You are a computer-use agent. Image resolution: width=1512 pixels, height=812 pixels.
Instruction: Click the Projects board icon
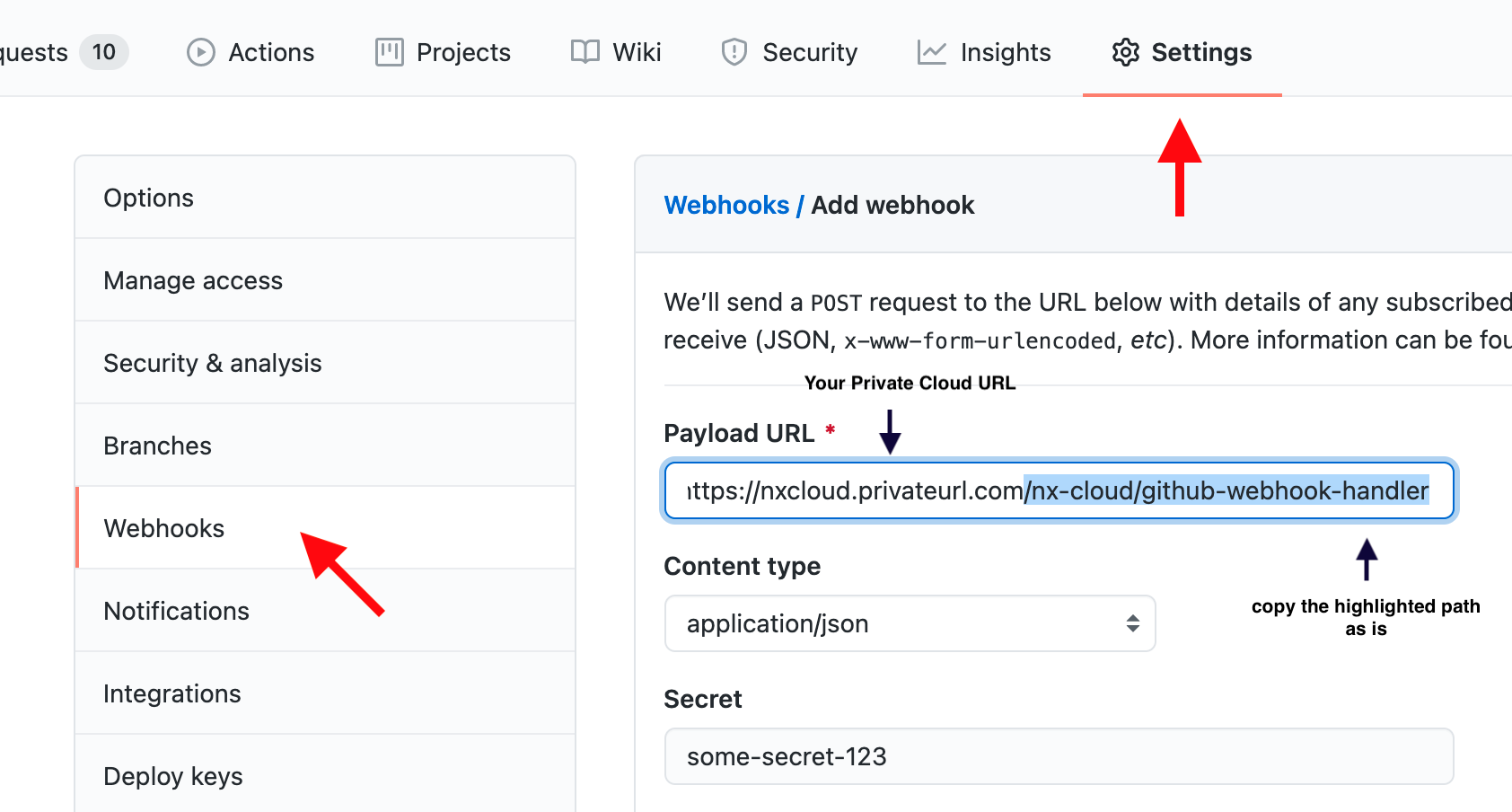pos(388,52)
